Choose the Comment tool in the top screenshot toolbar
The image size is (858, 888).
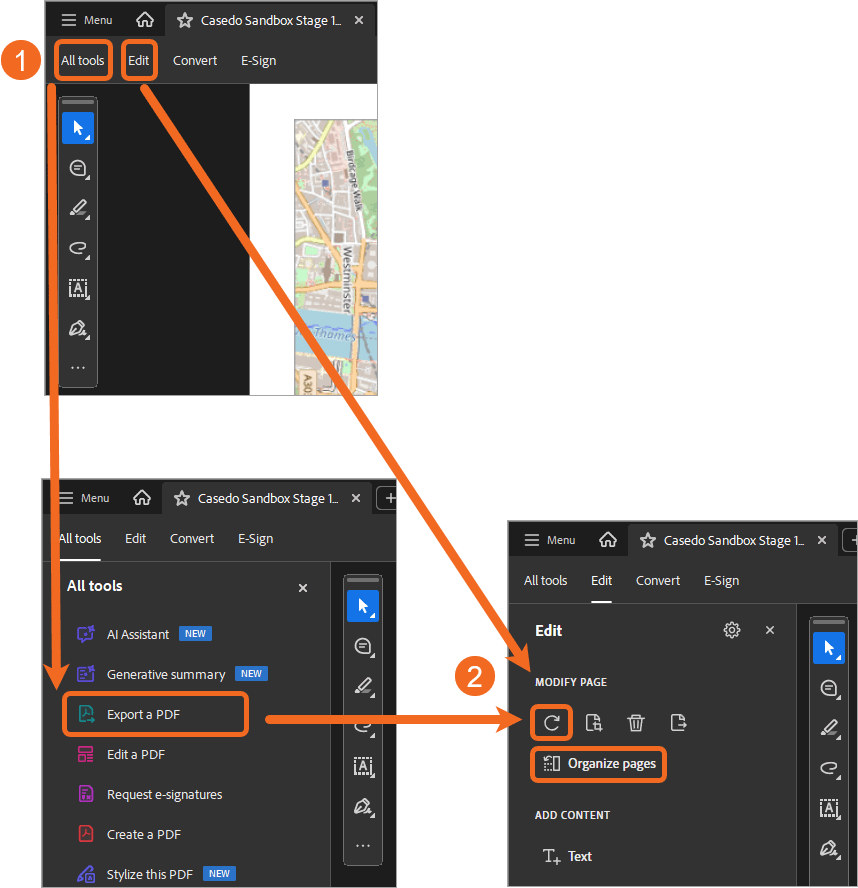click(x=78, y=168)
